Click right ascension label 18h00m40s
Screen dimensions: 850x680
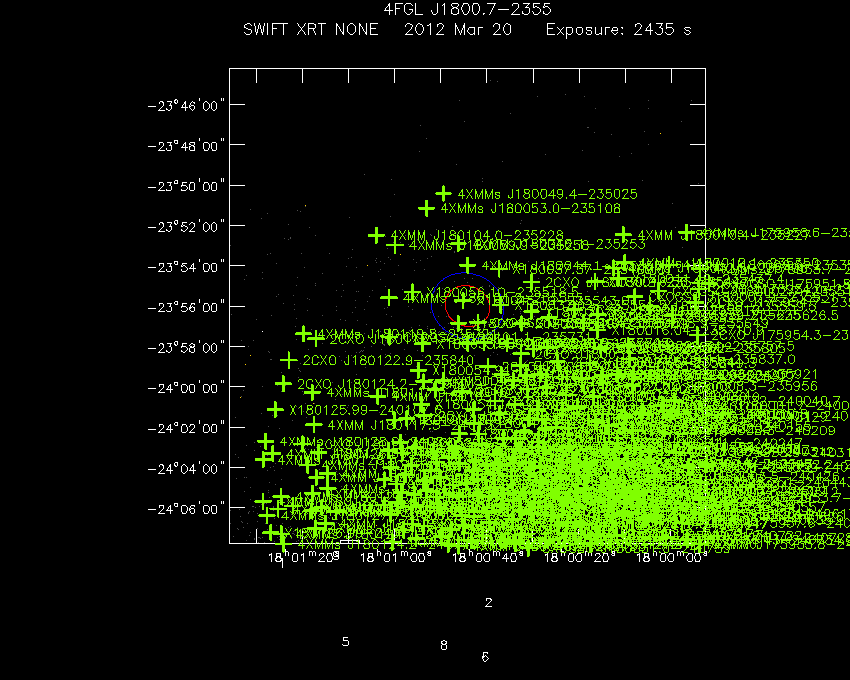[x=488, y=557]
